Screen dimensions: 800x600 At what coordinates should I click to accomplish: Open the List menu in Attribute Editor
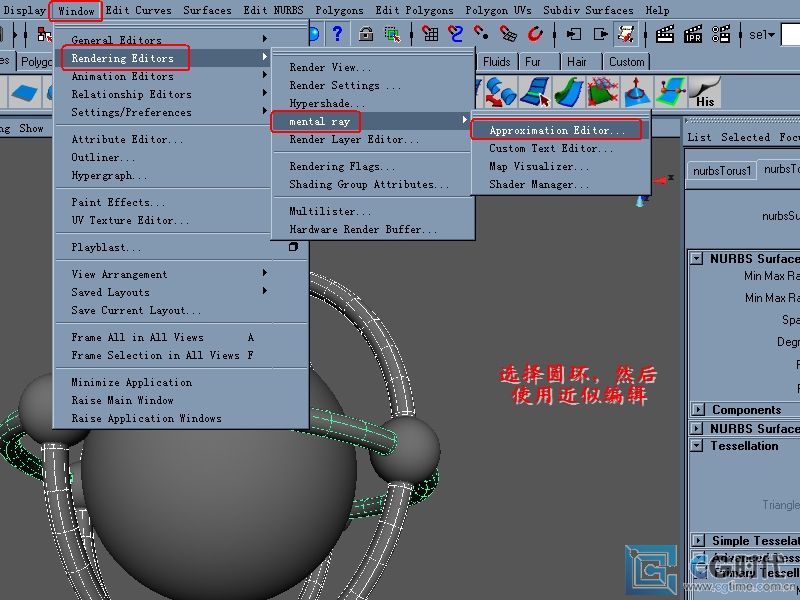[699, 137]
